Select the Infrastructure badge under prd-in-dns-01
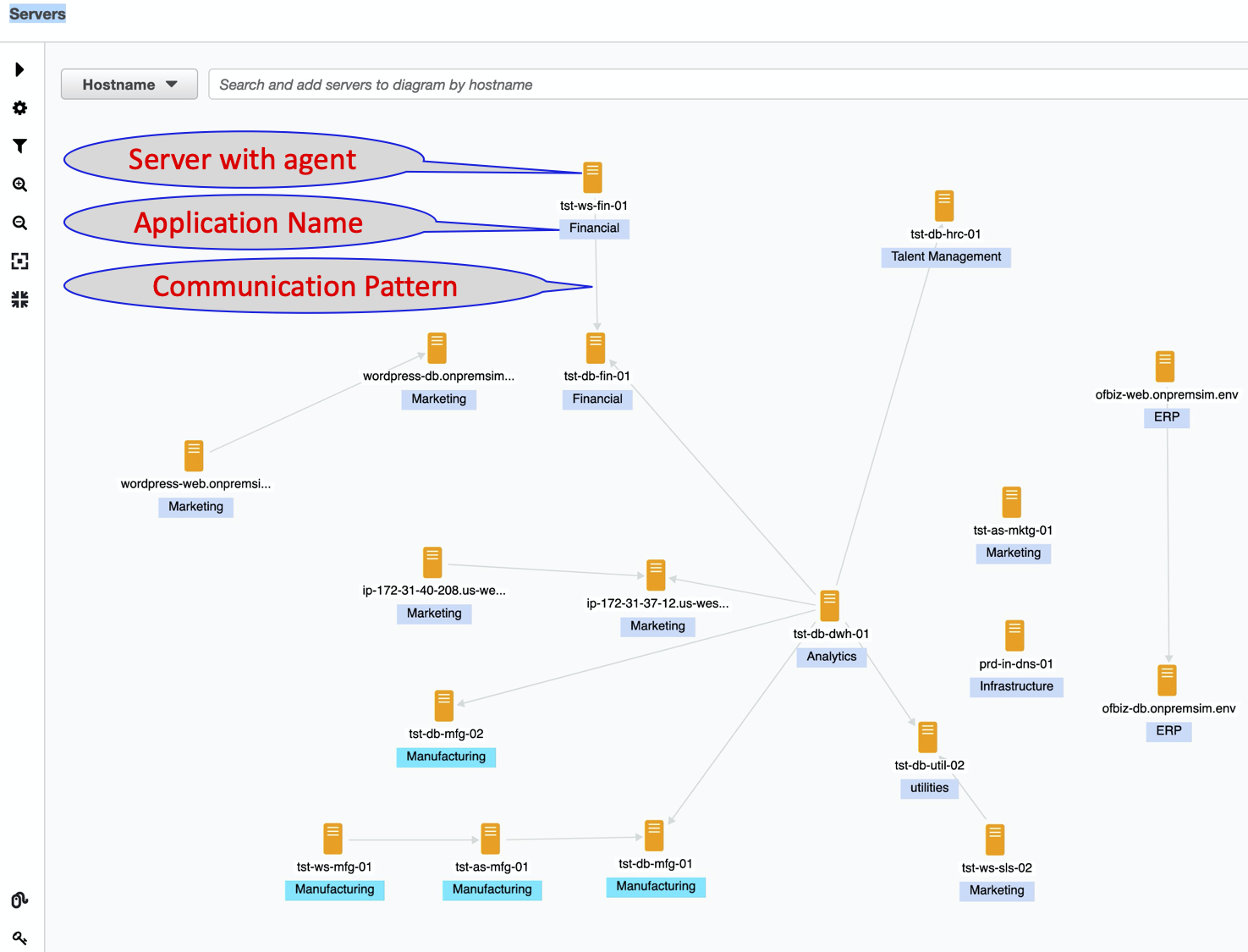The height and width of the screenshot is (952, 1248). 1016,686
